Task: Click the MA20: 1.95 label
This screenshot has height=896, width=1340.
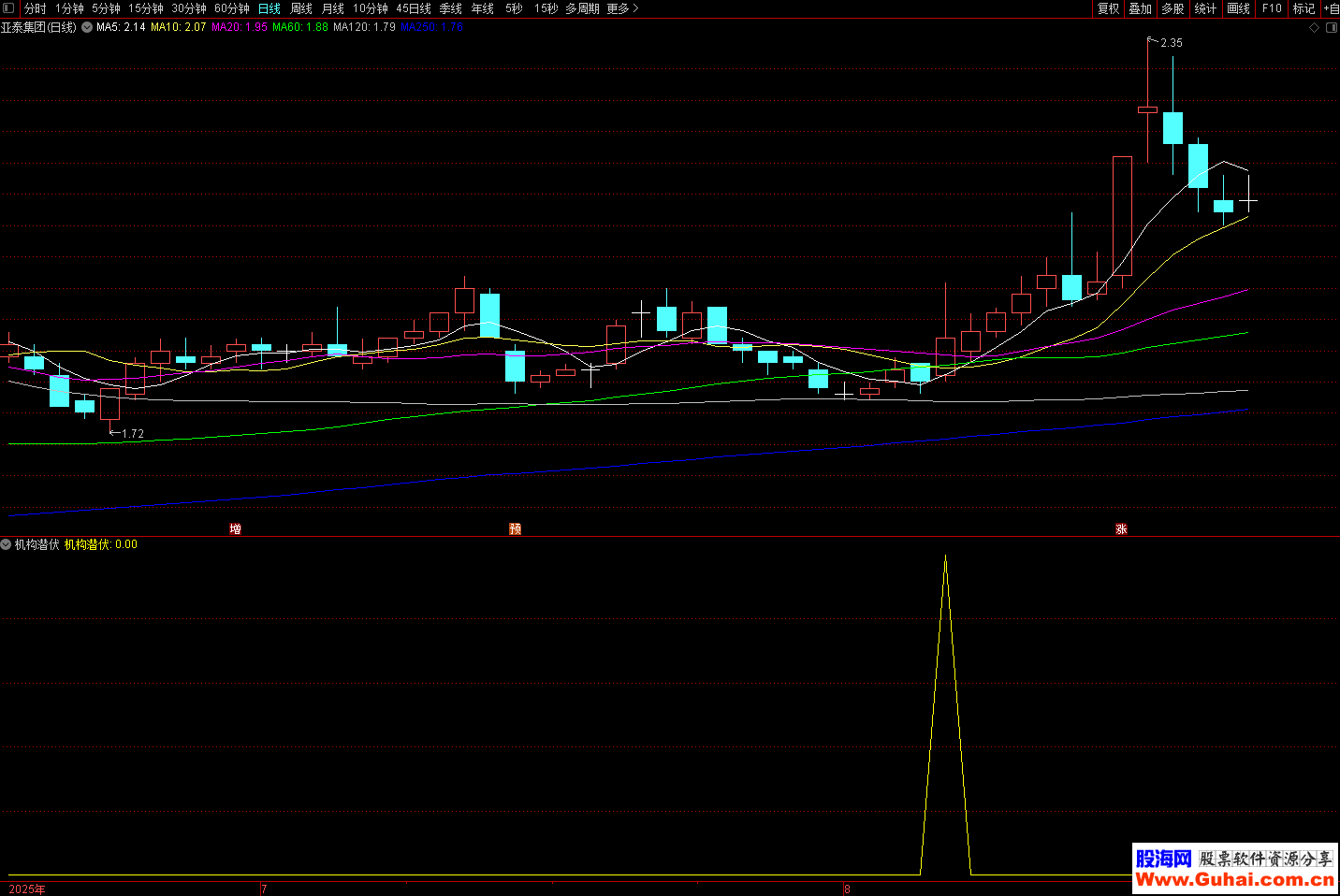Action: click(x=240, y=27)
